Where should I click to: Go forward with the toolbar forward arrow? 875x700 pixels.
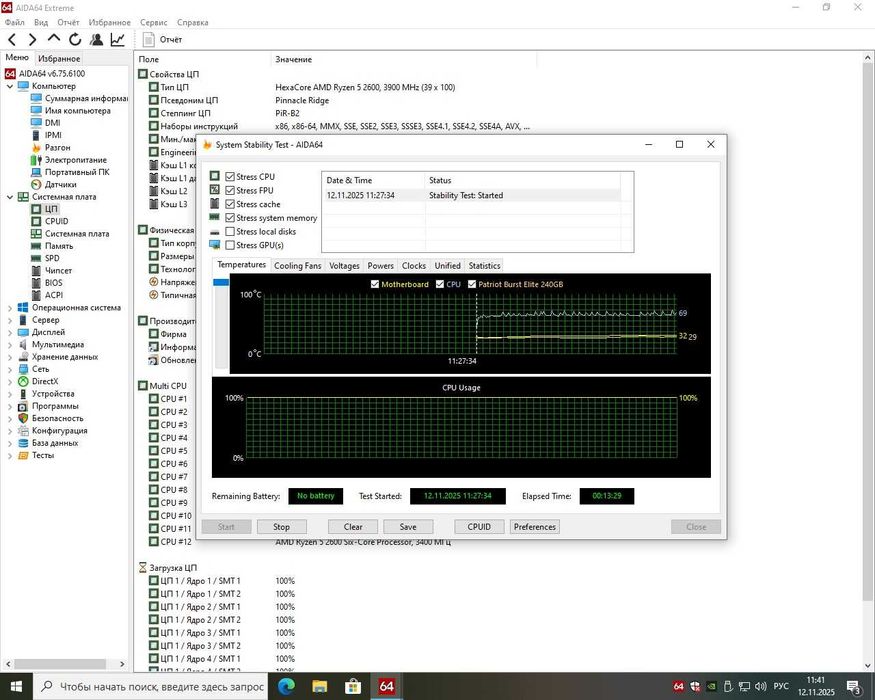coord(32,40)
